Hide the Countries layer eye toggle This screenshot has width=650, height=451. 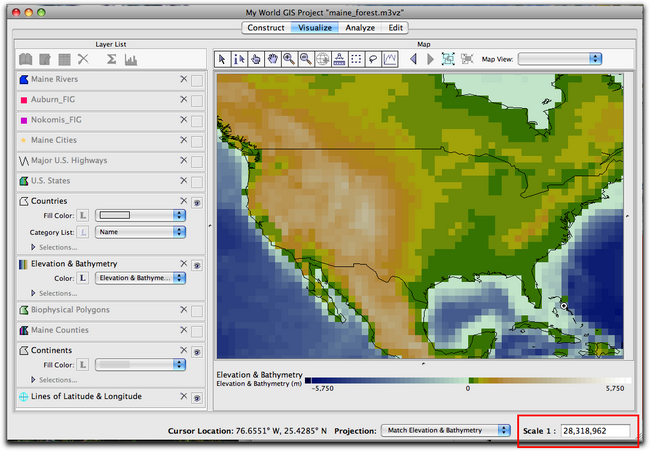(197, 201)
